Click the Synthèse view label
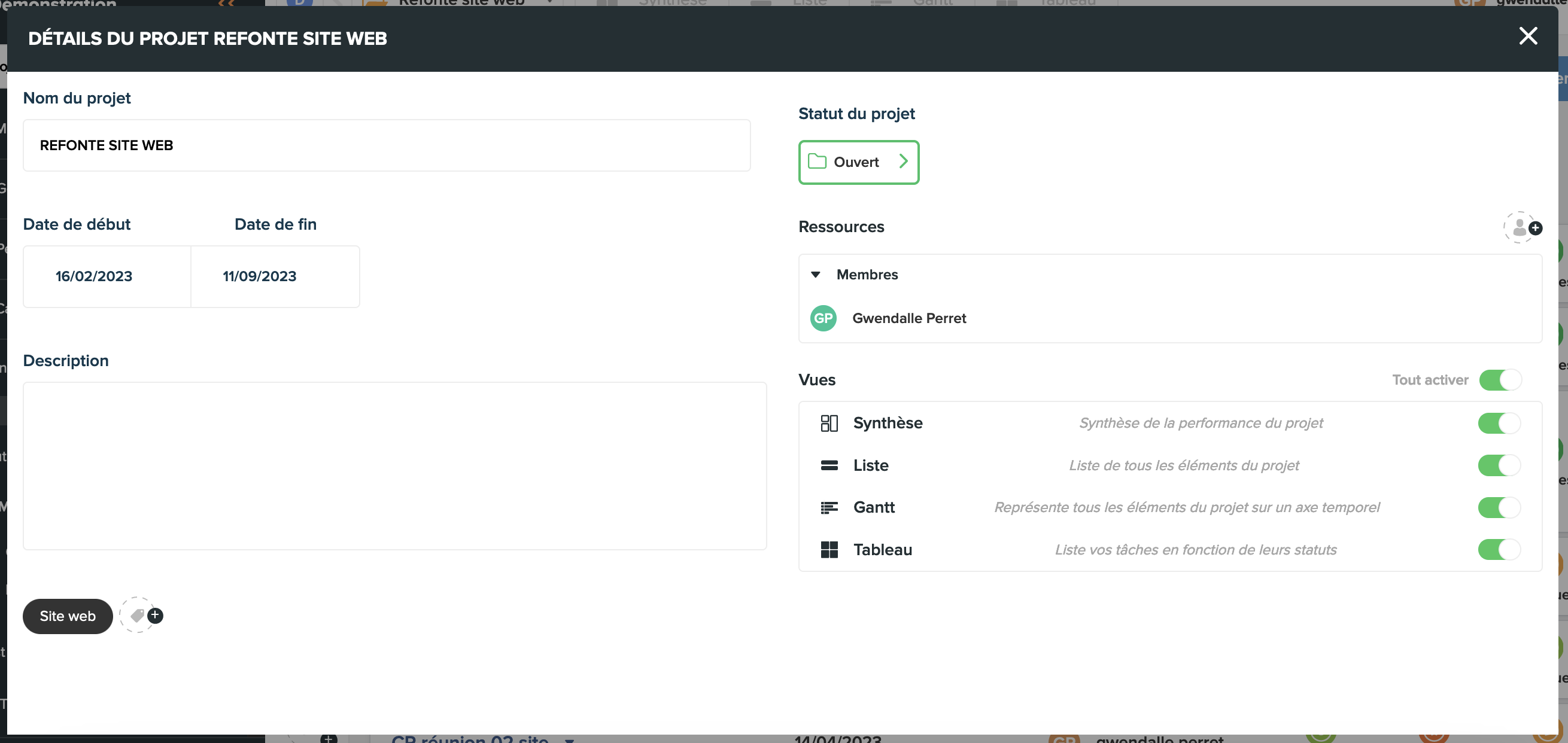 point(888,423)
